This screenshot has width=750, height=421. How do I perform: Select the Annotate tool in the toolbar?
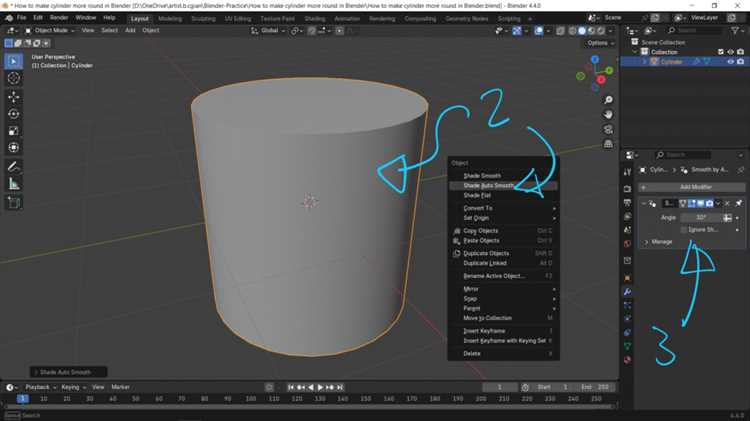coord(13,166)
